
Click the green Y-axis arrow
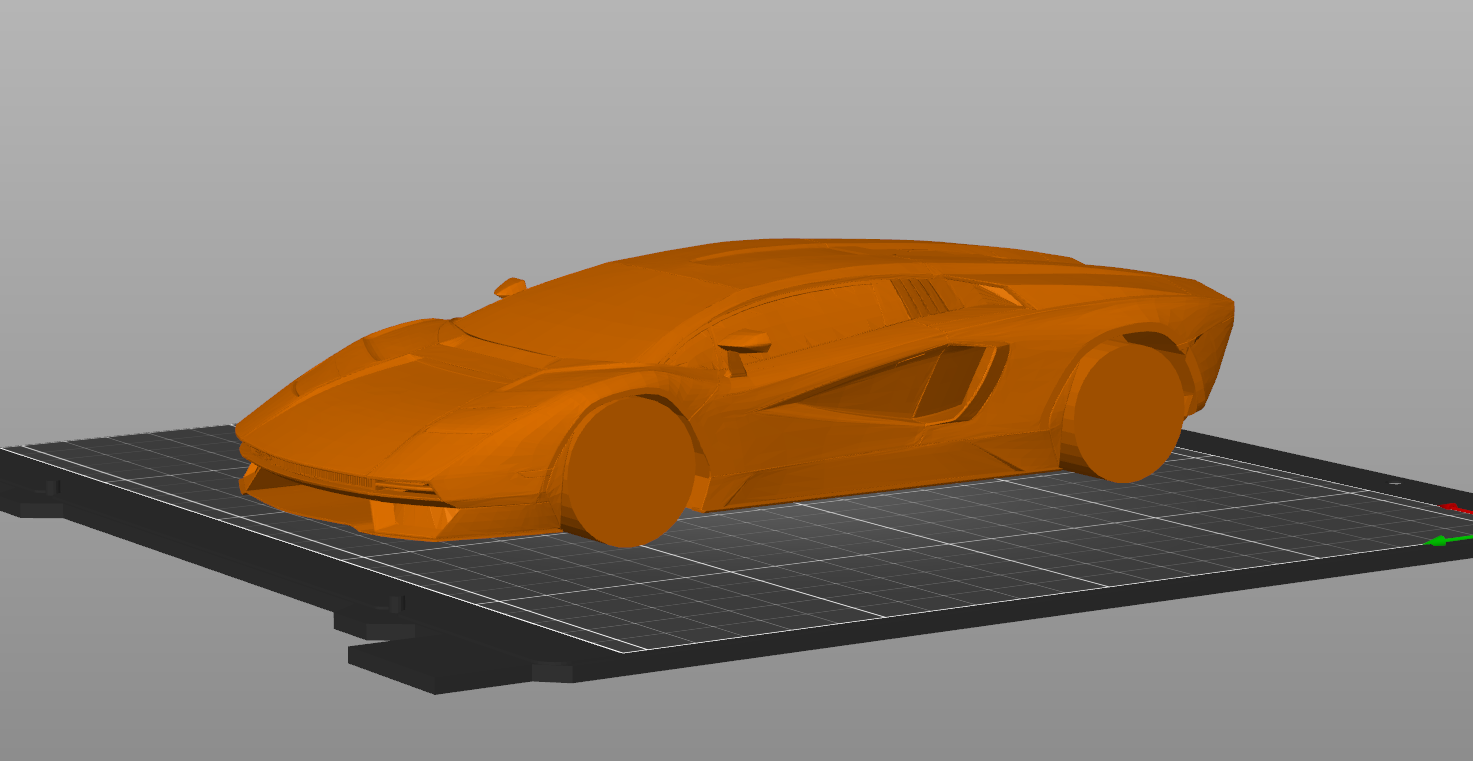[x=1437, y=541]
